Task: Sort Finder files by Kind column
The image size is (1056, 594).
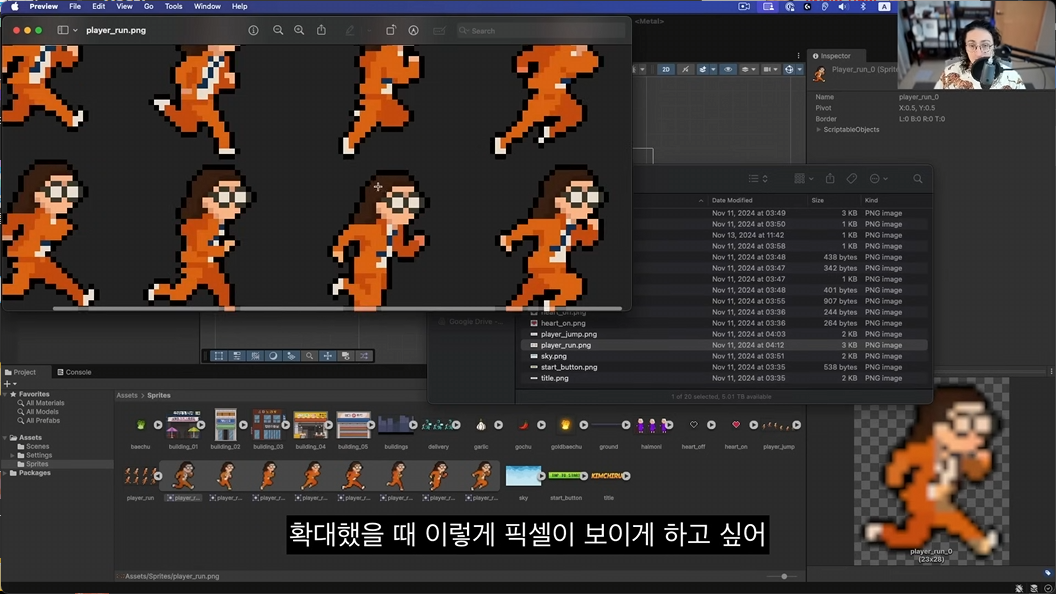Action: pyautogui.click(x=871, y=200)
